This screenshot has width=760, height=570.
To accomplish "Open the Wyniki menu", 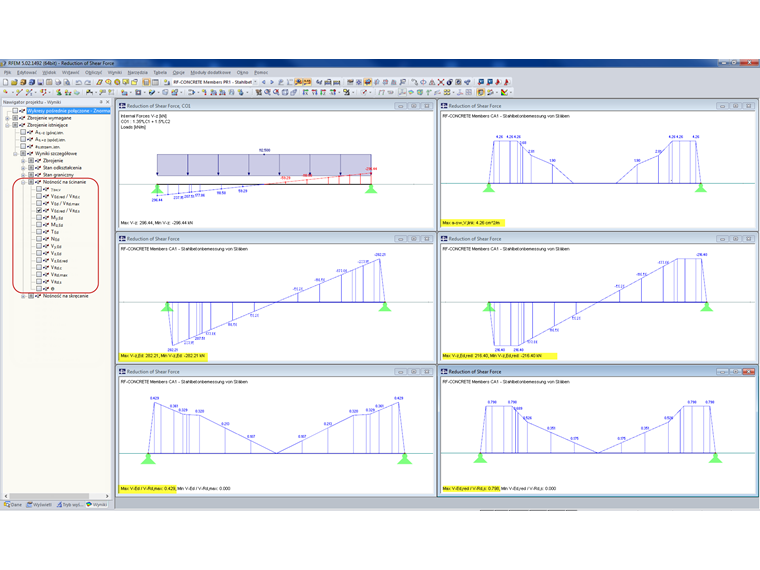I will pos(115,73).
